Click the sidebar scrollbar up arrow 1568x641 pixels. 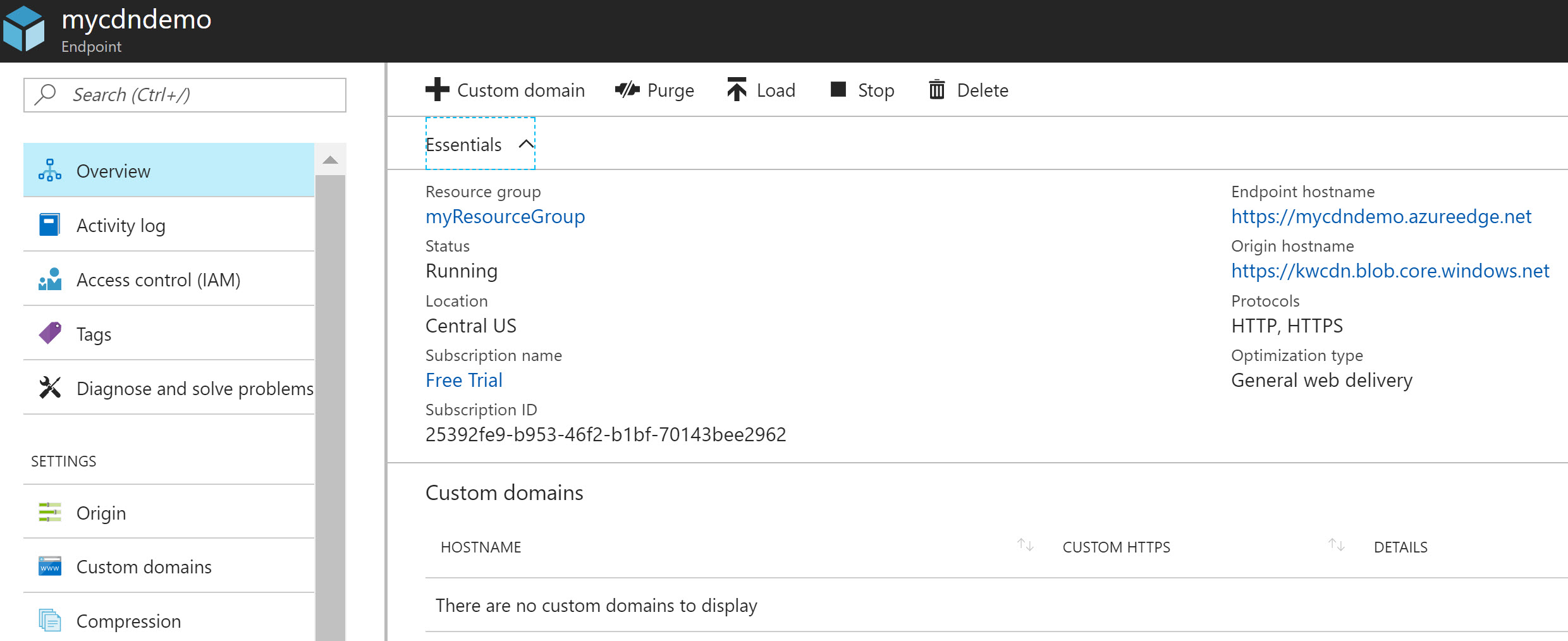[x=330, y=160]
